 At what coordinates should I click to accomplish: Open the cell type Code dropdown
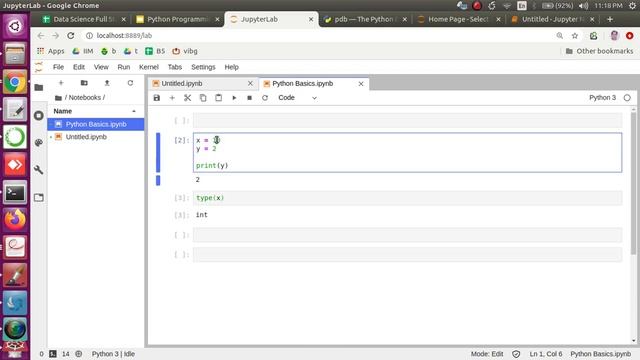[297, 98]
